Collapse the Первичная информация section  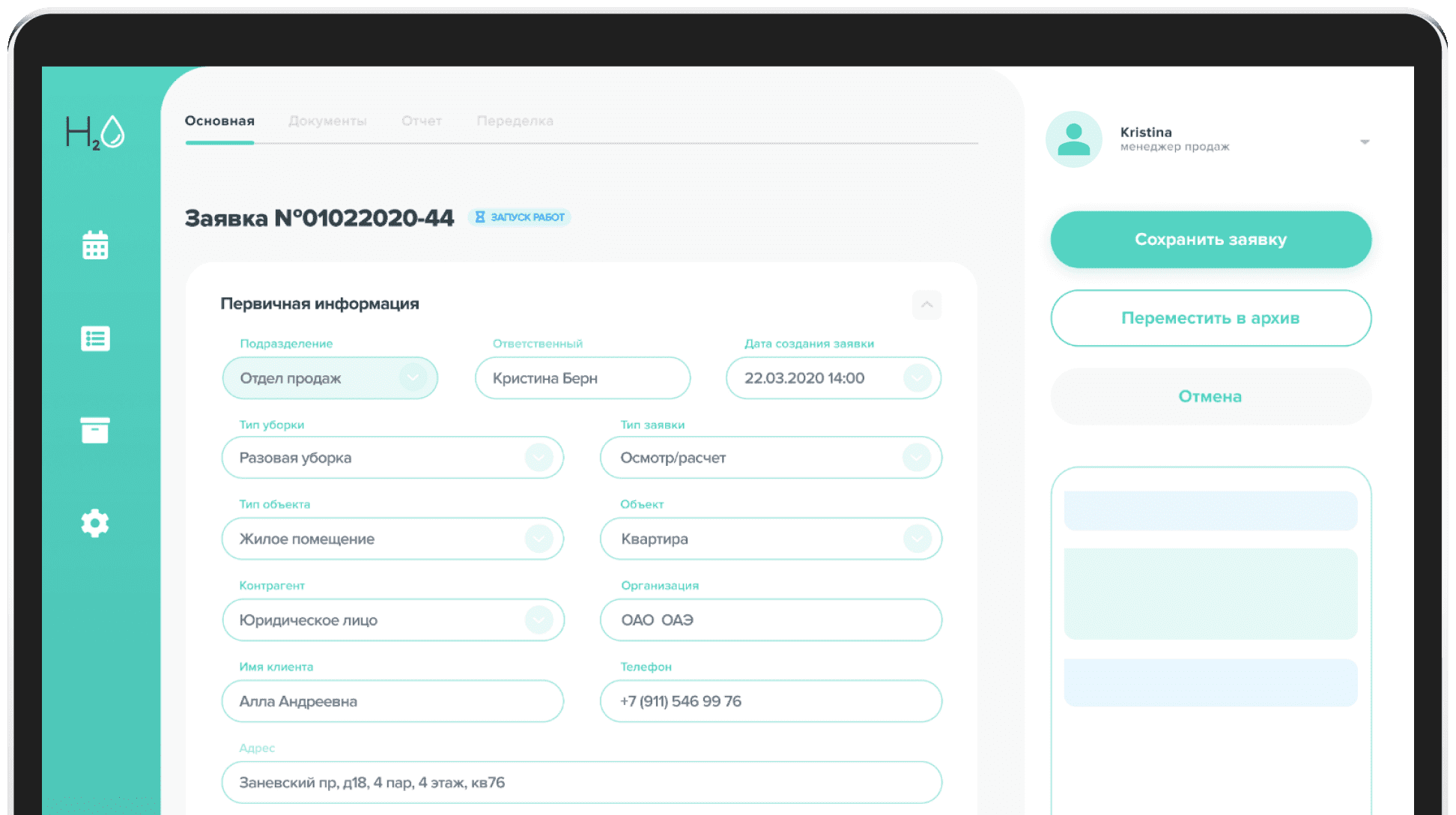pos(926,304)
